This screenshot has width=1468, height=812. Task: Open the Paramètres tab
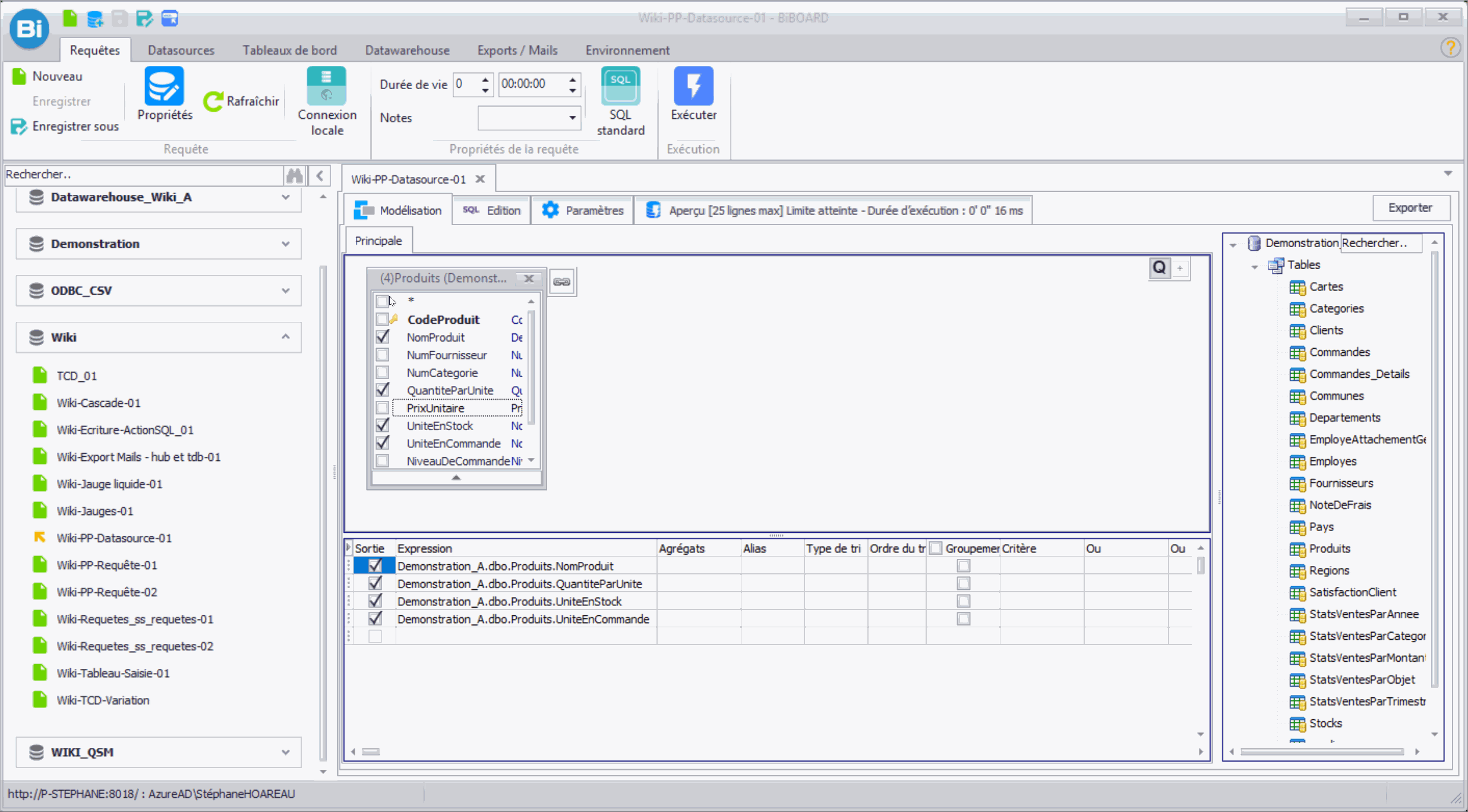click(582, 210)
